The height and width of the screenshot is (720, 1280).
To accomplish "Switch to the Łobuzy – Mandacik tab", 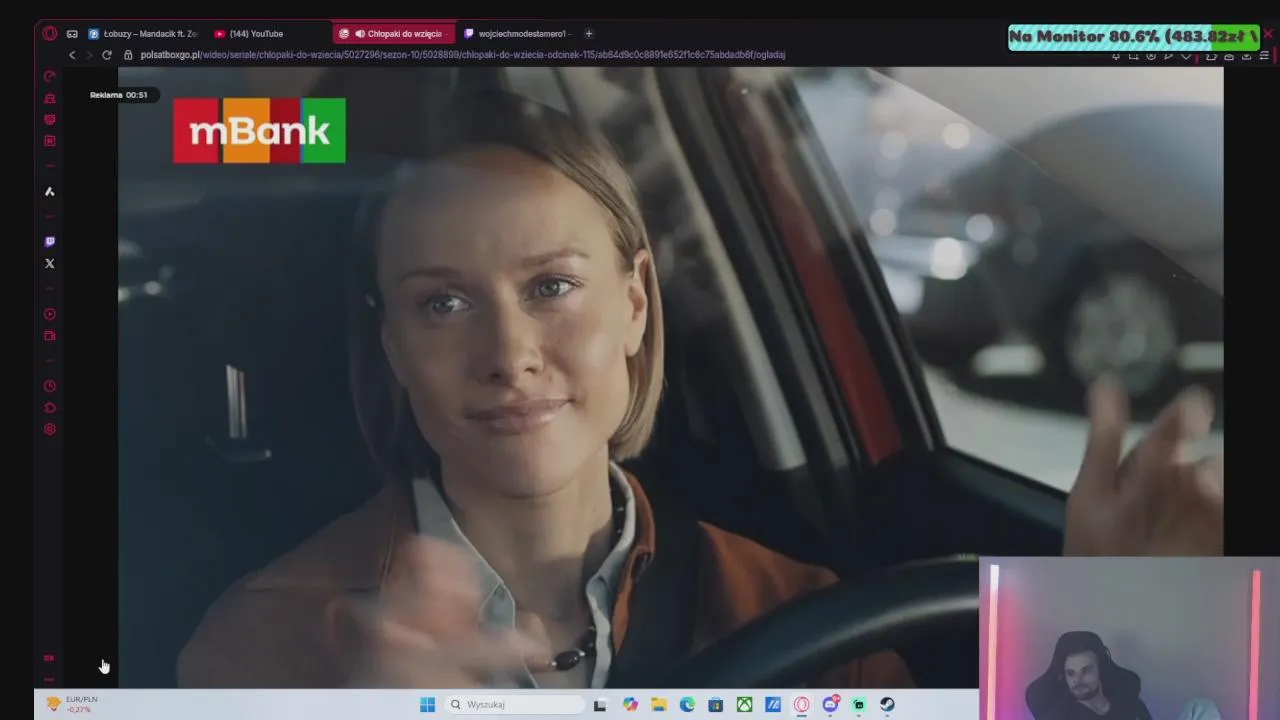I will (143, 34).
